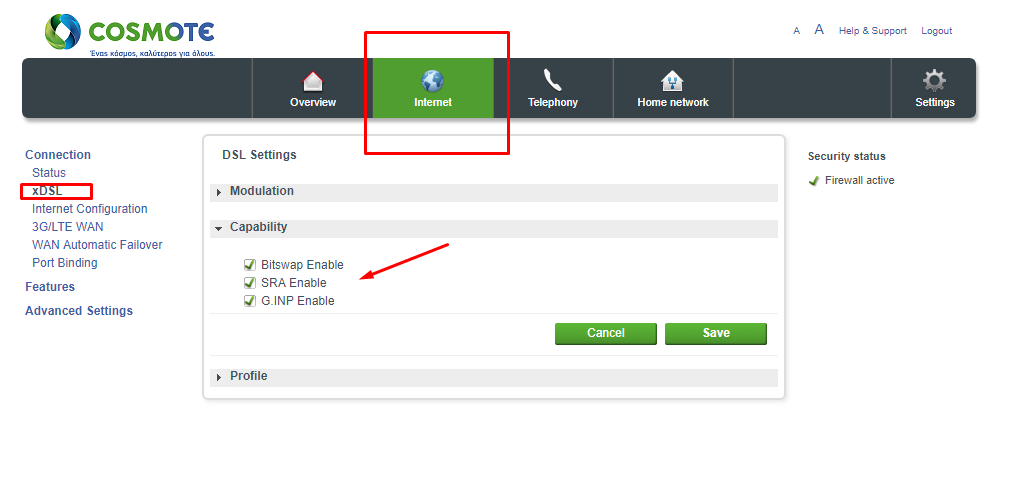This screenshot has height=479, width=1034.
Task: Select the larger font size A
Action: tap(819, 30)
